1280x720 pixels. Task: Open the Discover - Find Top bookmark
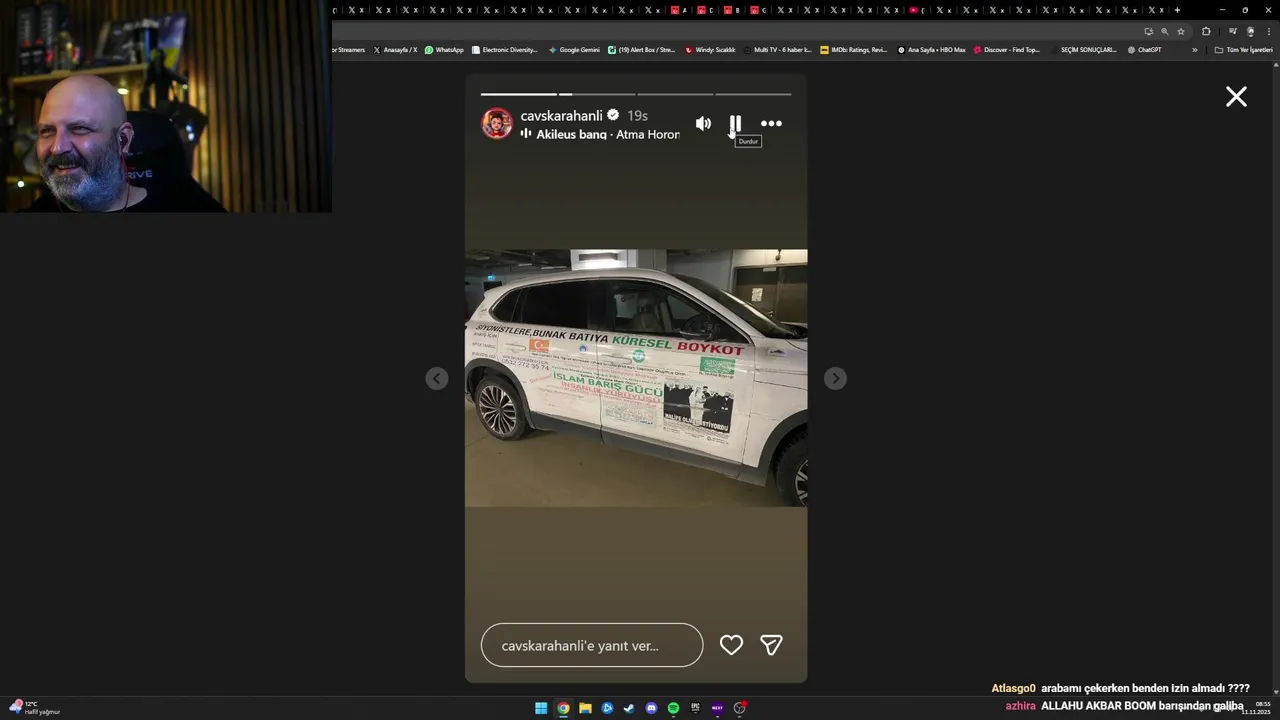click(1007, 49)
